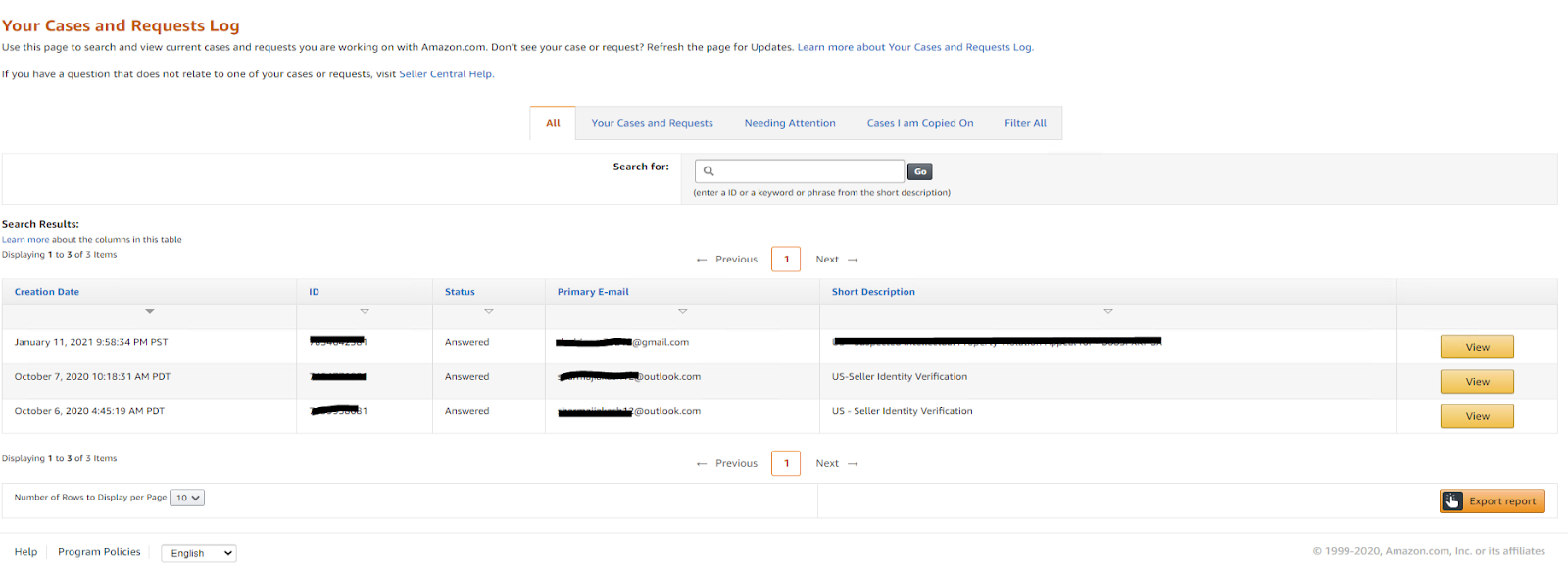Switch to Needing Attention tab
Viewport: 1568px width, 571px height.
point(790,123)
